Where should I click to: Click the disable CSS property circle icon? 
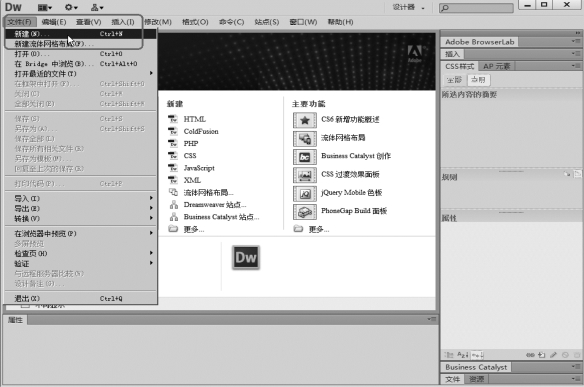click(x=565, y=355)
